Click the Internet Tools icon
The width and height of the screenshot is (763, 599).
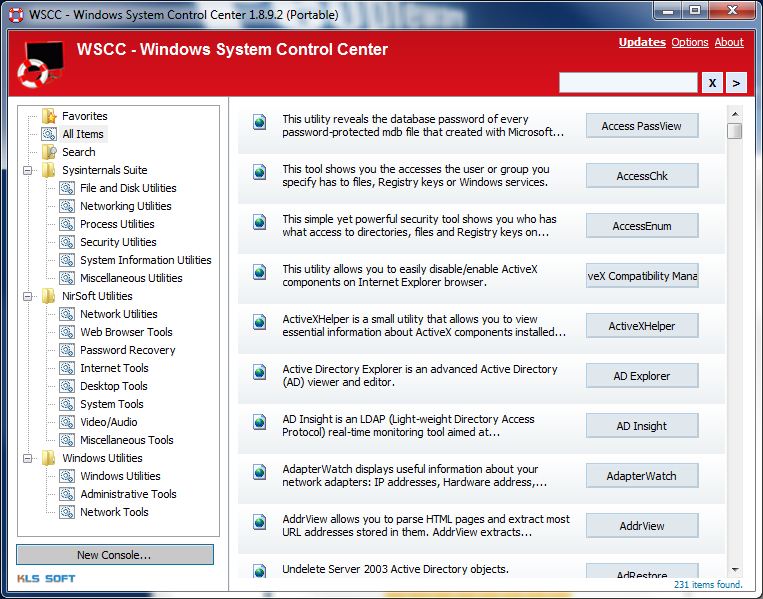[67, 368]
